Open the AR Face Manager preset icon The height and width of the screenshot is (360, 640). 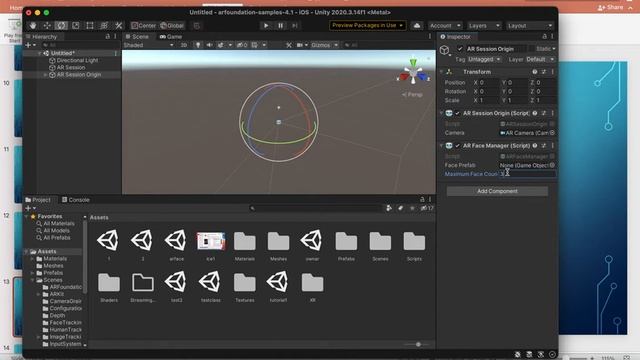coord(544,146)
